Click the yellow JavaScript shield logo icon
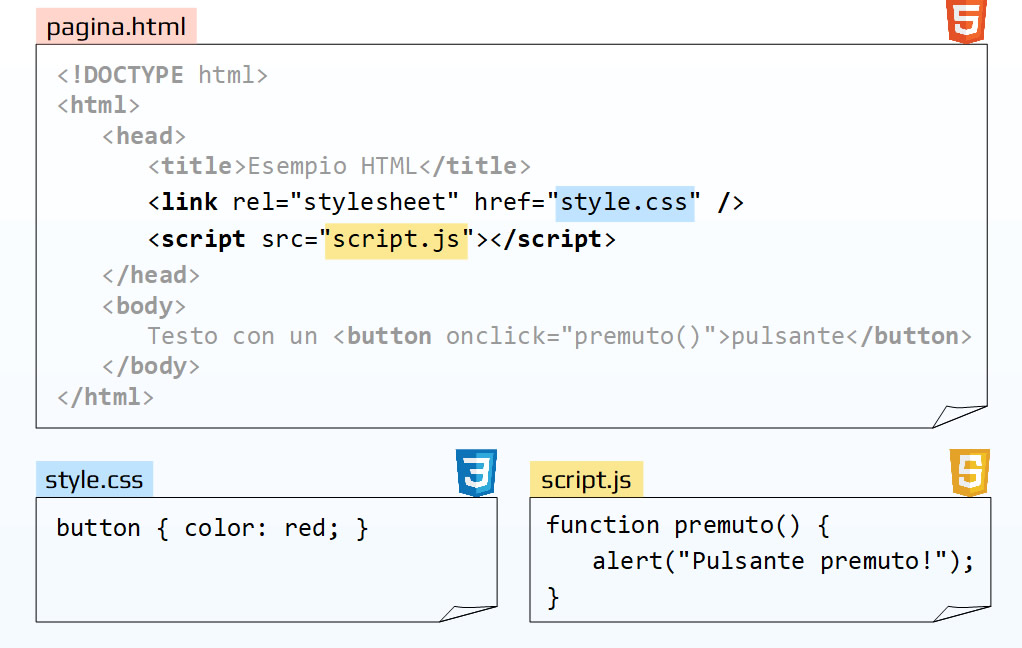Screen dimensions: 1022x648 point(970,473)
